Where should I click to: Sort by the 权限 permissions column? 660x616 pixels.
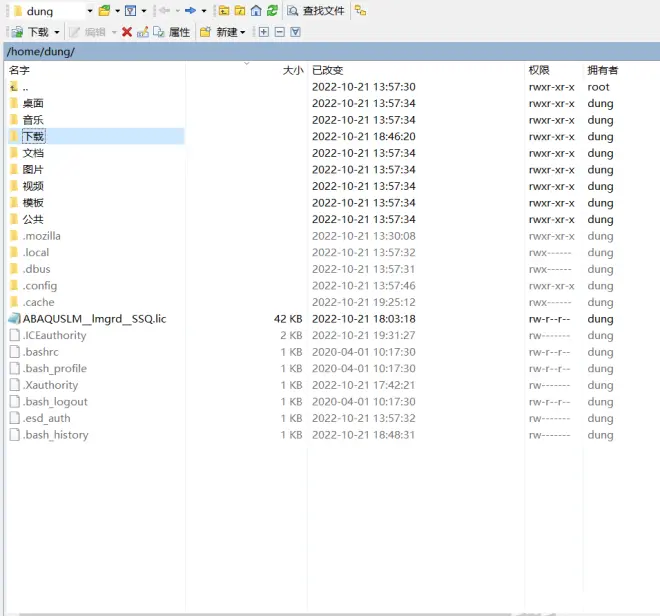click(x=539, y=70)
